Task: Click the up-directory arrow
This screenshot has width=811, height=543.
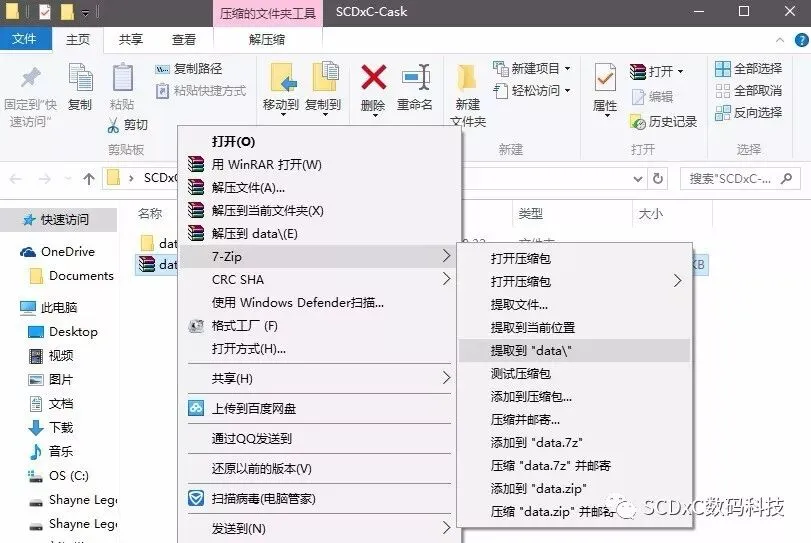Action: pyautogui.click(x=89, y=179)
